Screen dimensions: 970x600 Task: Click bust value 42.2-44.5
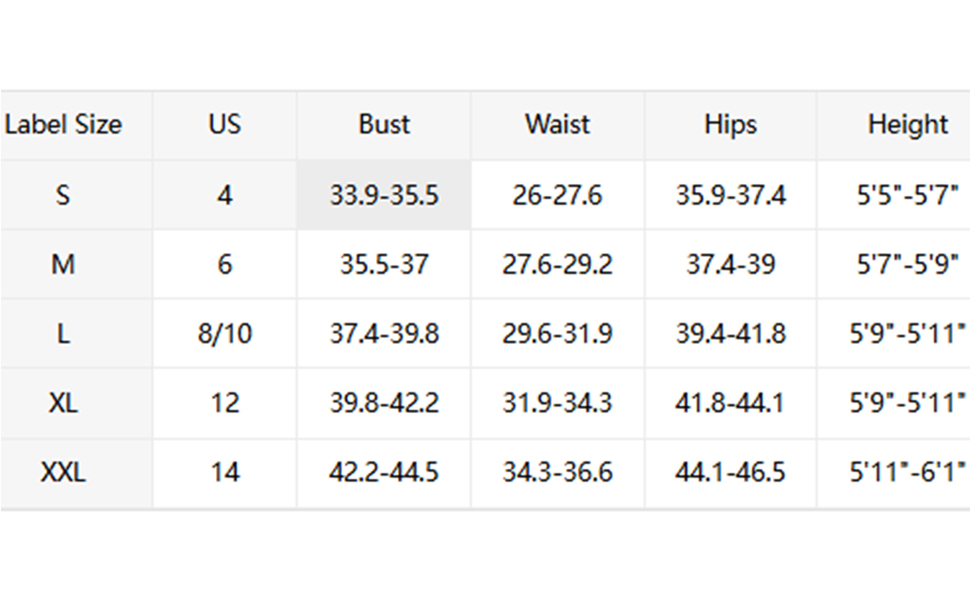(384, 473)
